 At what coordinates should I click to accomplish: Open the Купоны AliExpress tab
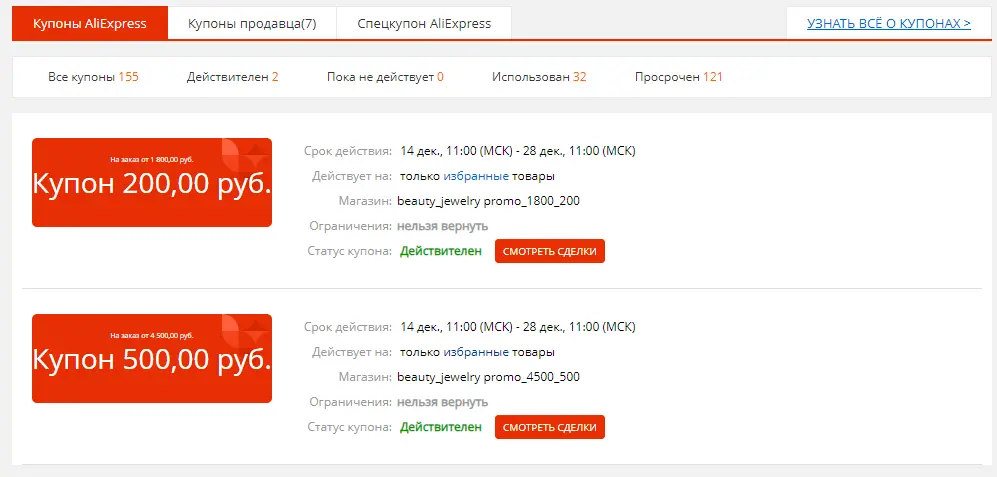coord(90,24)
